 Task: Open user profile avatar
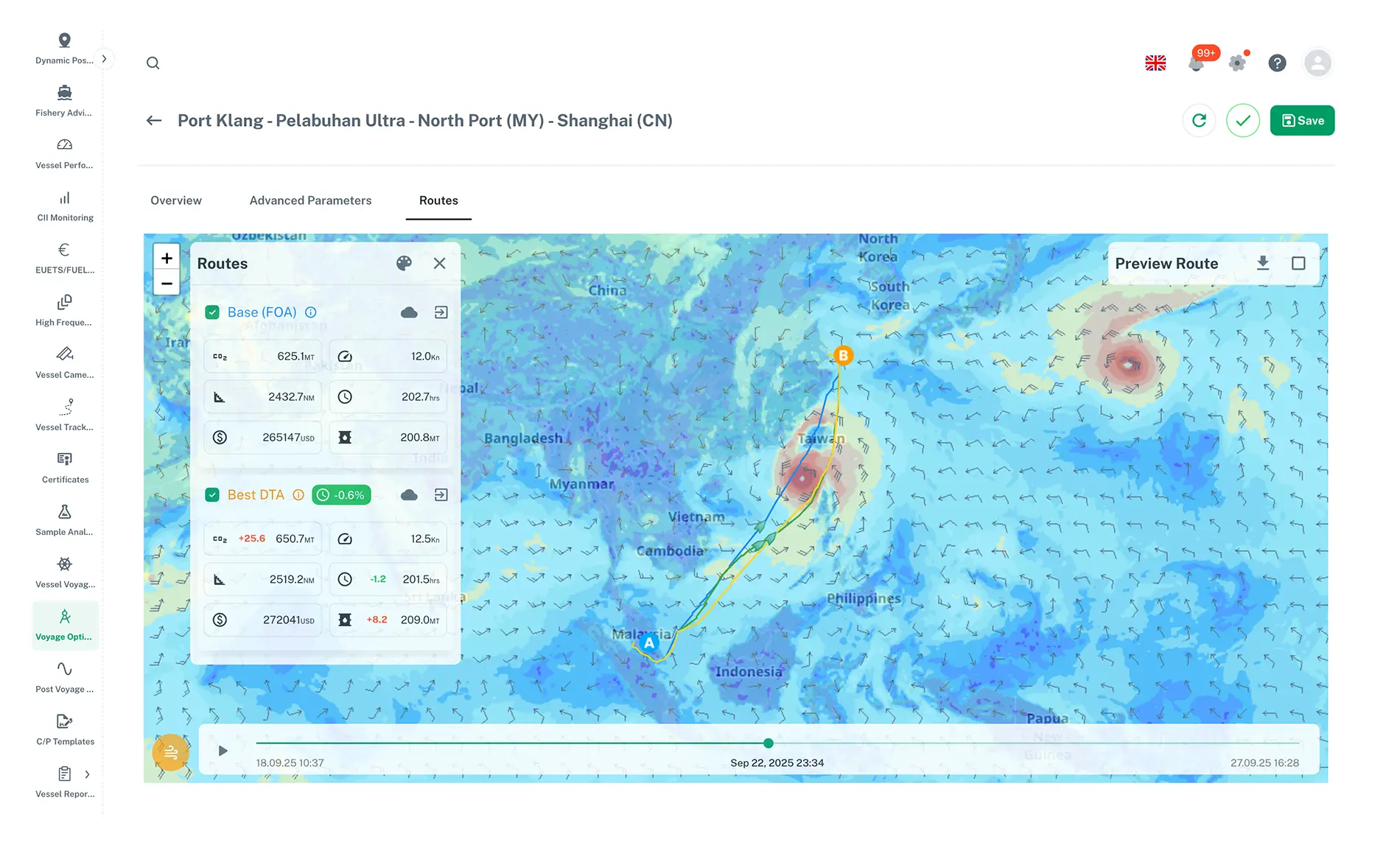pos(1317,63)
